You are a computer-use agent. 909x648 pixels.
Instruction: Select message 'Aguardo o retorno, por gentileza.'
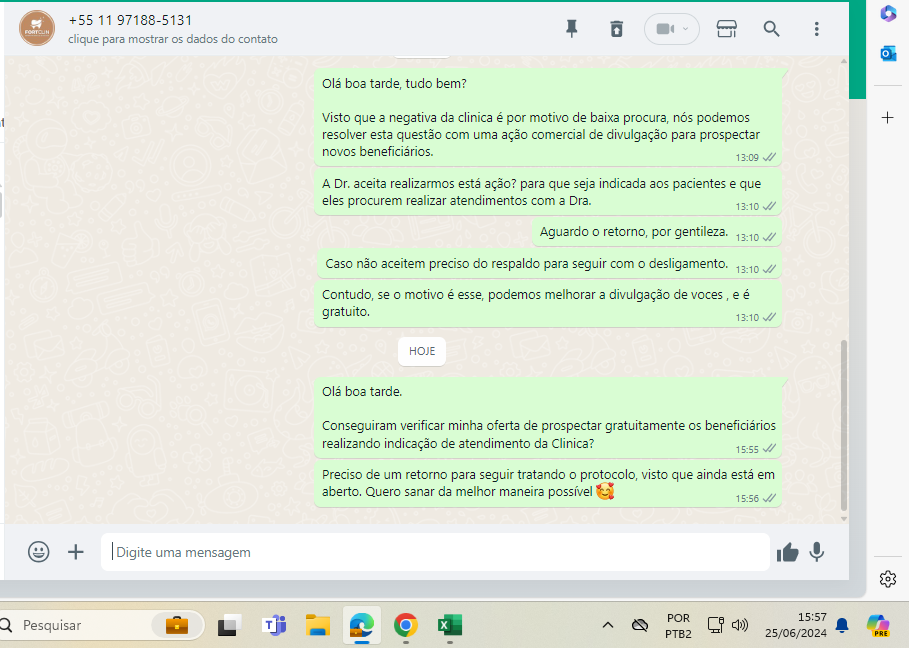(x=656, y=232)
